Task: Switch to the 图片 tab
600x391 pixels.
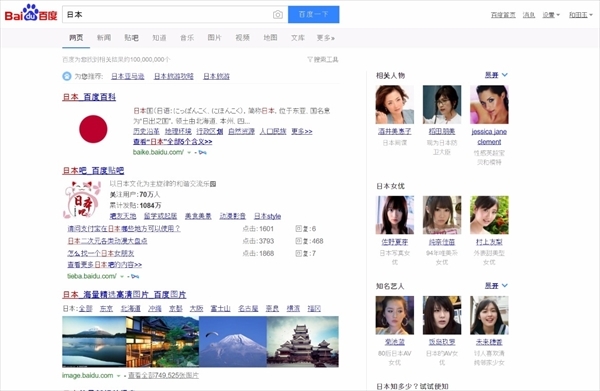Action: click(214, 37)
